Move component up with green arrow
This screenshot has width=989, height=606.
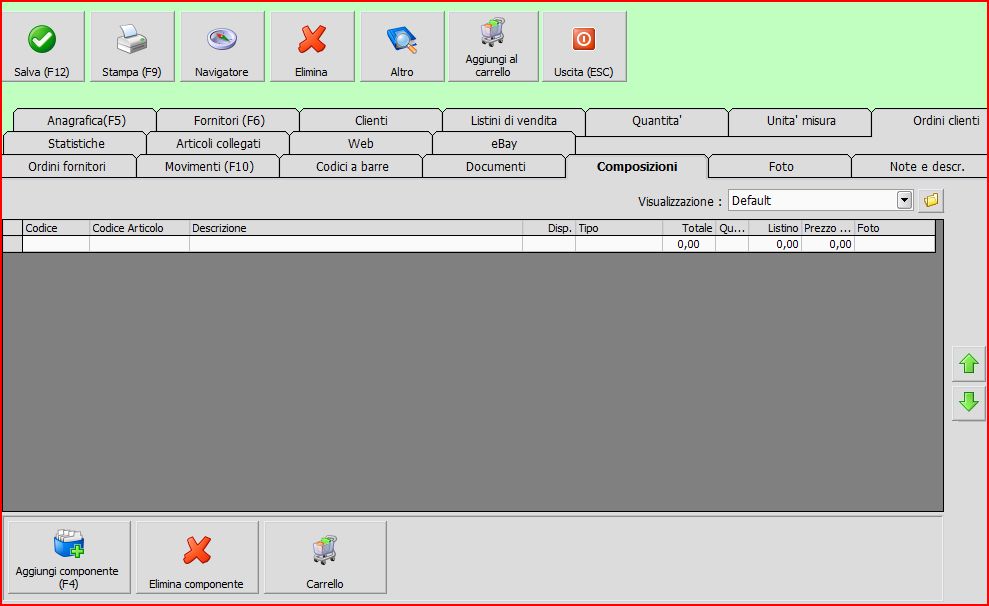[x=968, y=364]
